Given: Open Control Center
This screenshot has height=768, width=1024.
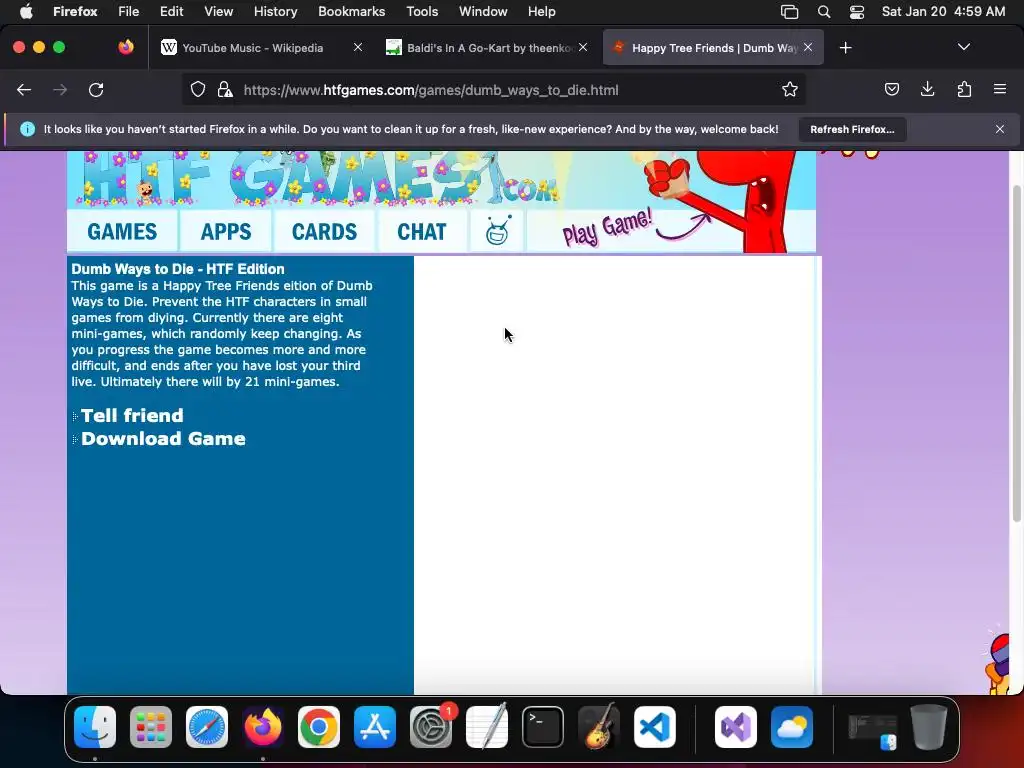Looking at the screenshot, I should 857,12.
